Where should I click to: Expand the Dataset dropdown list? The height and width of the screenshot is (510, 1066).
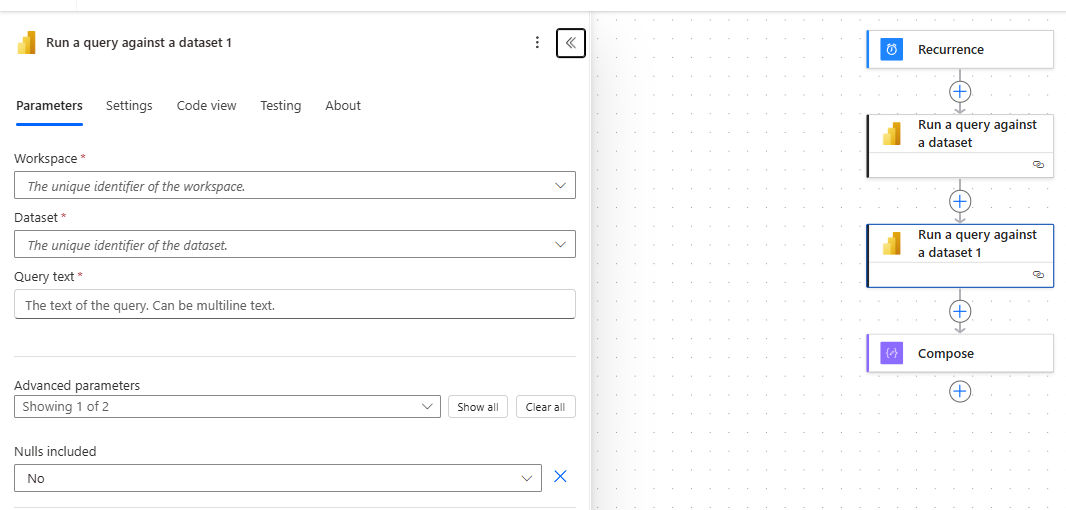pos(295,244)
